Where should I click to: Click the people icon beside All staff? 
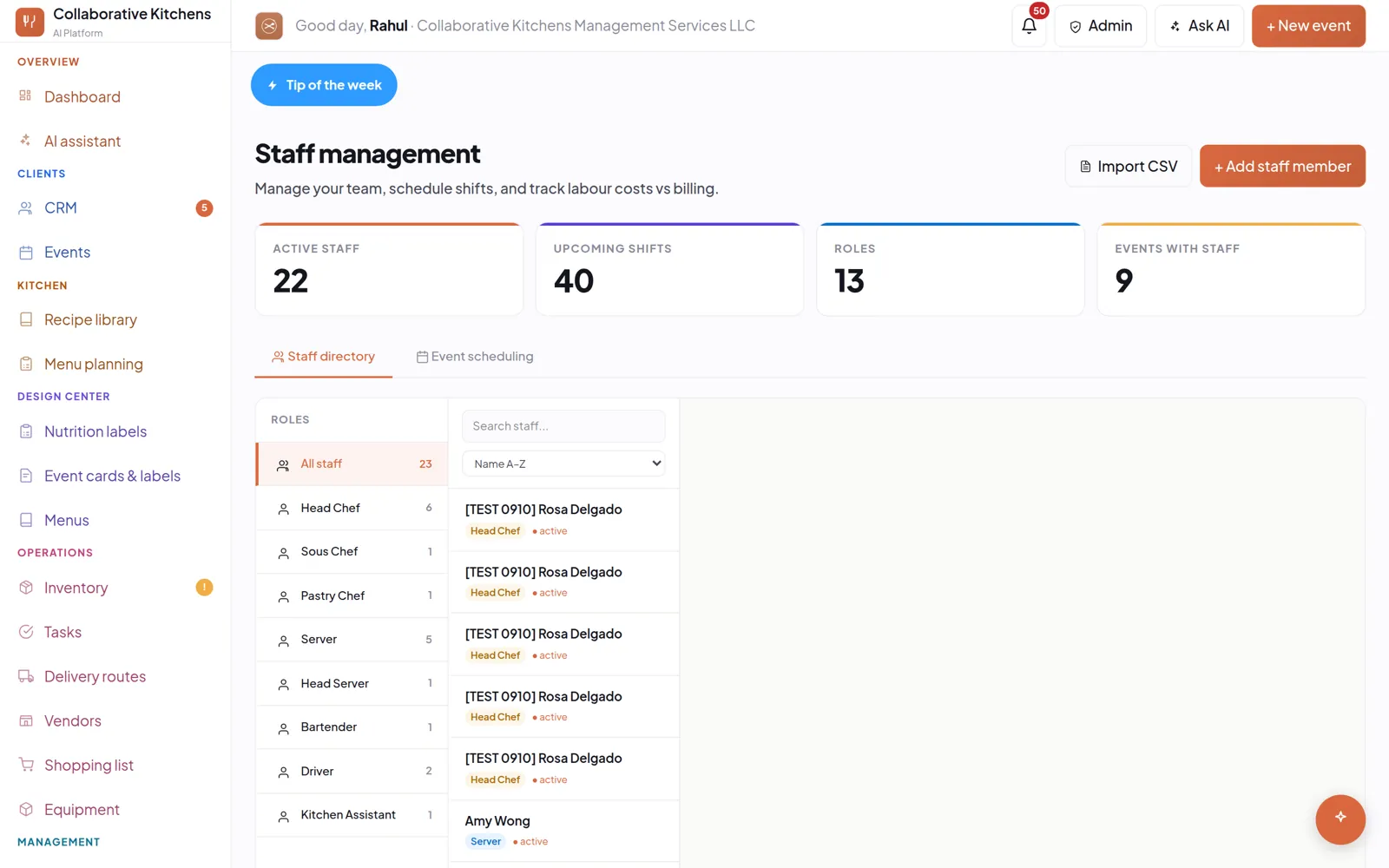pyautogui.click(x=283, y=464)
